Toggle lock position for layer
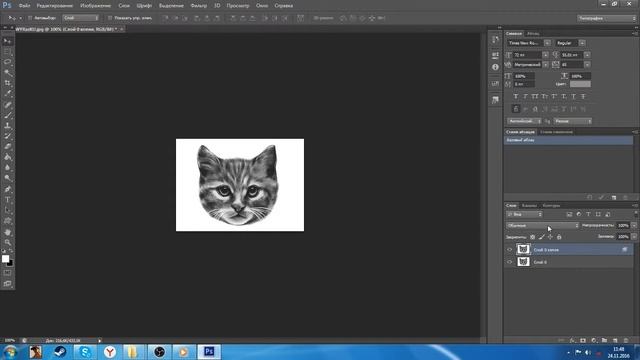 (550, 237)
